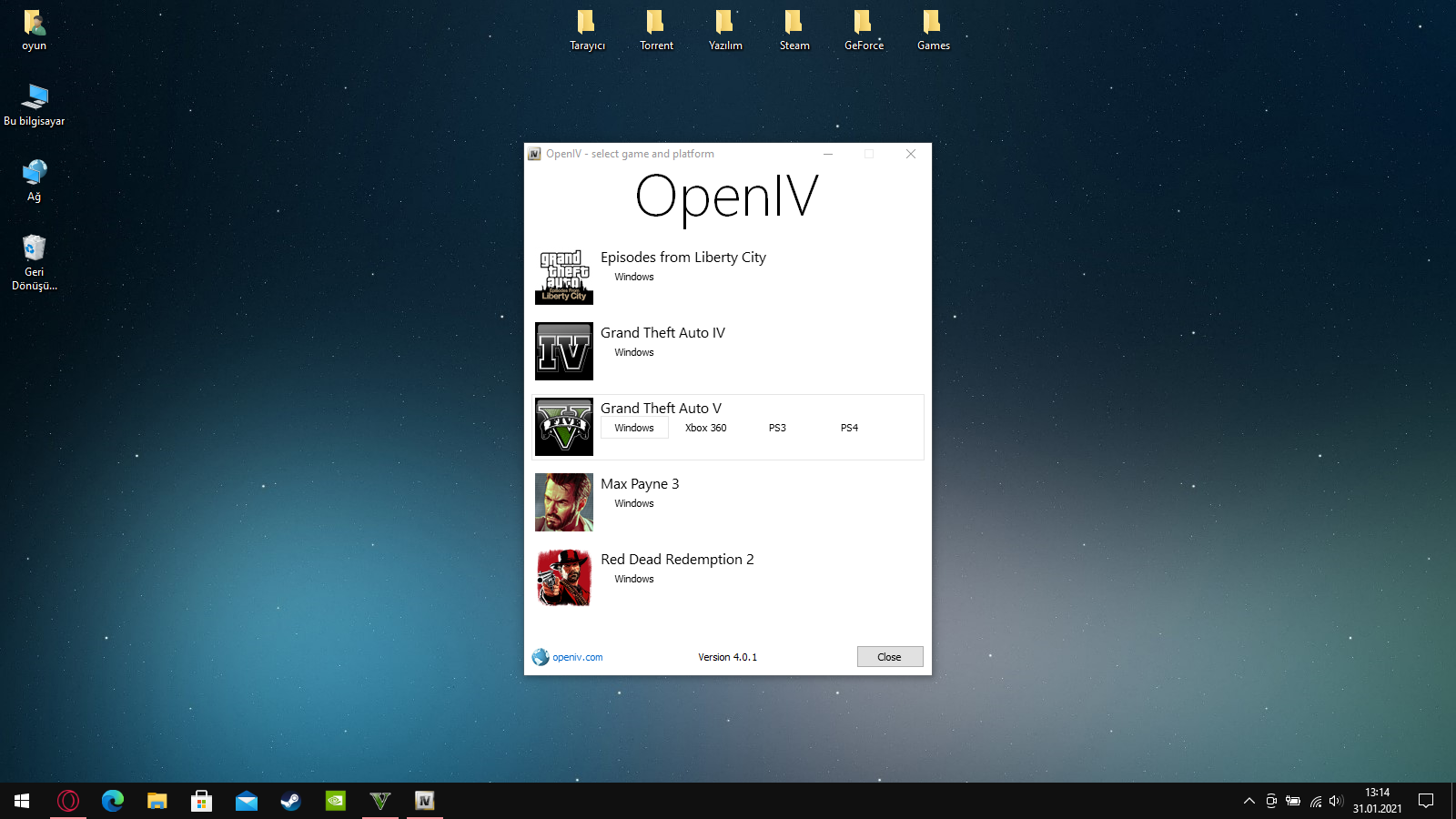Image resolution: width=1456 pixels, height=819 pixels.
Task: Open the oyun user folder on desktop
Action: pos(35,31)
